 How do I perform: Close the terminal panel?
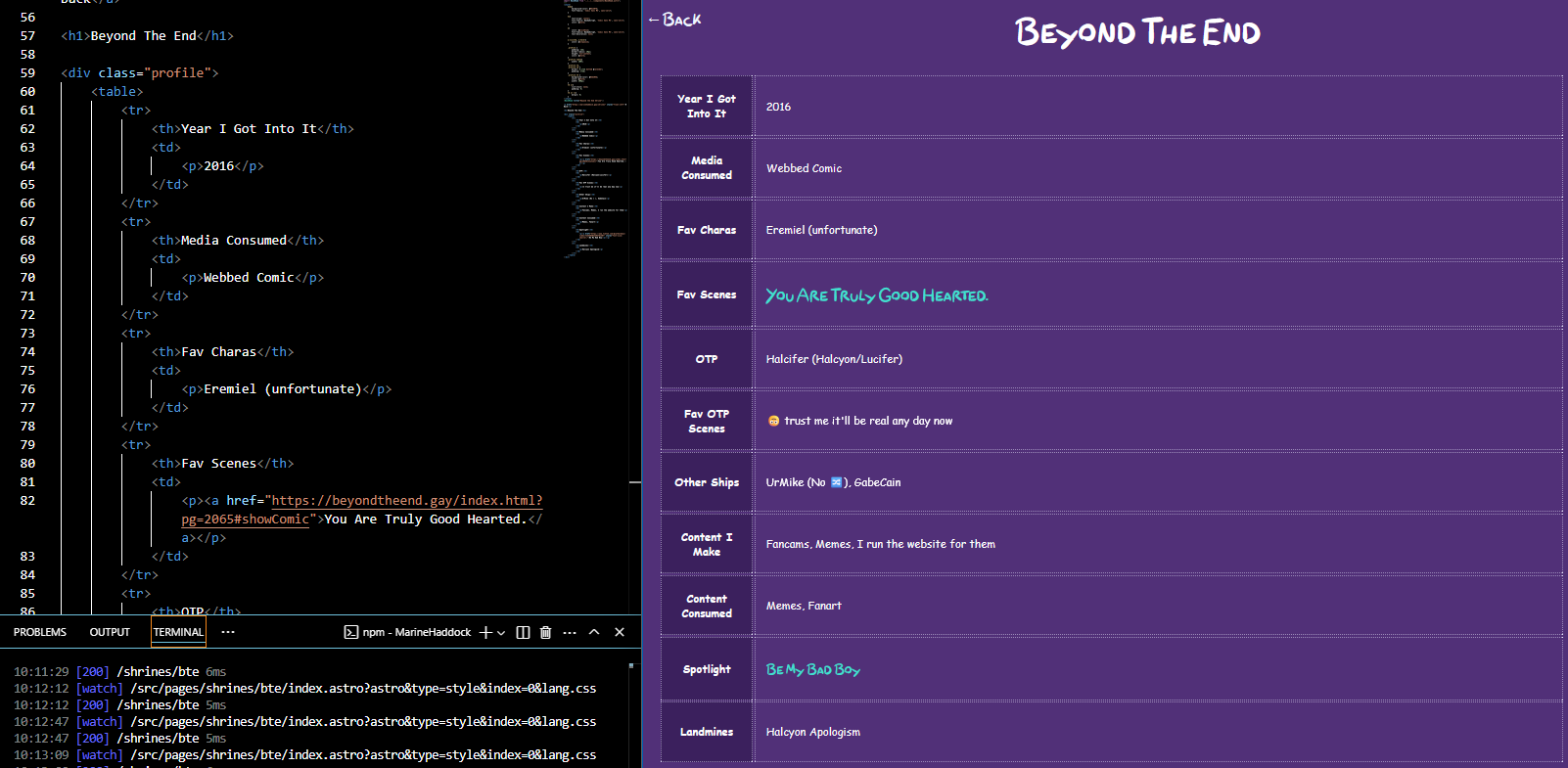click(620, 632)
